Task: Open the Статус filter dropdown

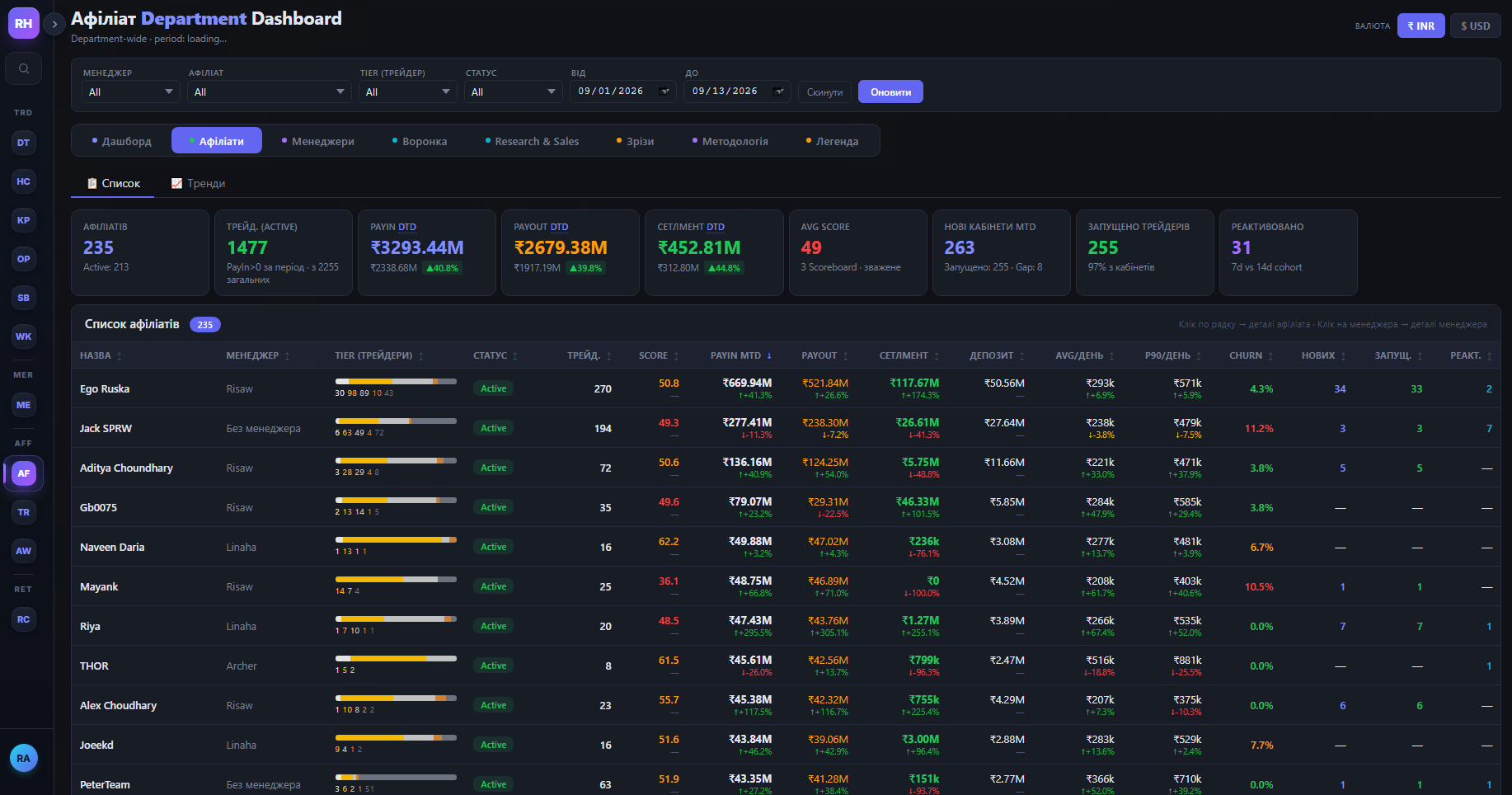Action: [x=513, y=92]
